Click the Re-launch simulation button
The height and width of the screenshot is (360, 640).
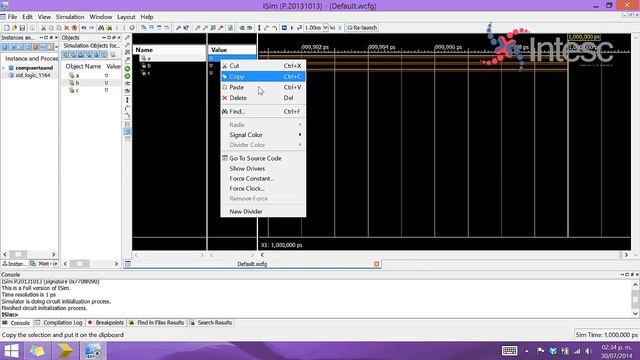(x=362, y=28)
